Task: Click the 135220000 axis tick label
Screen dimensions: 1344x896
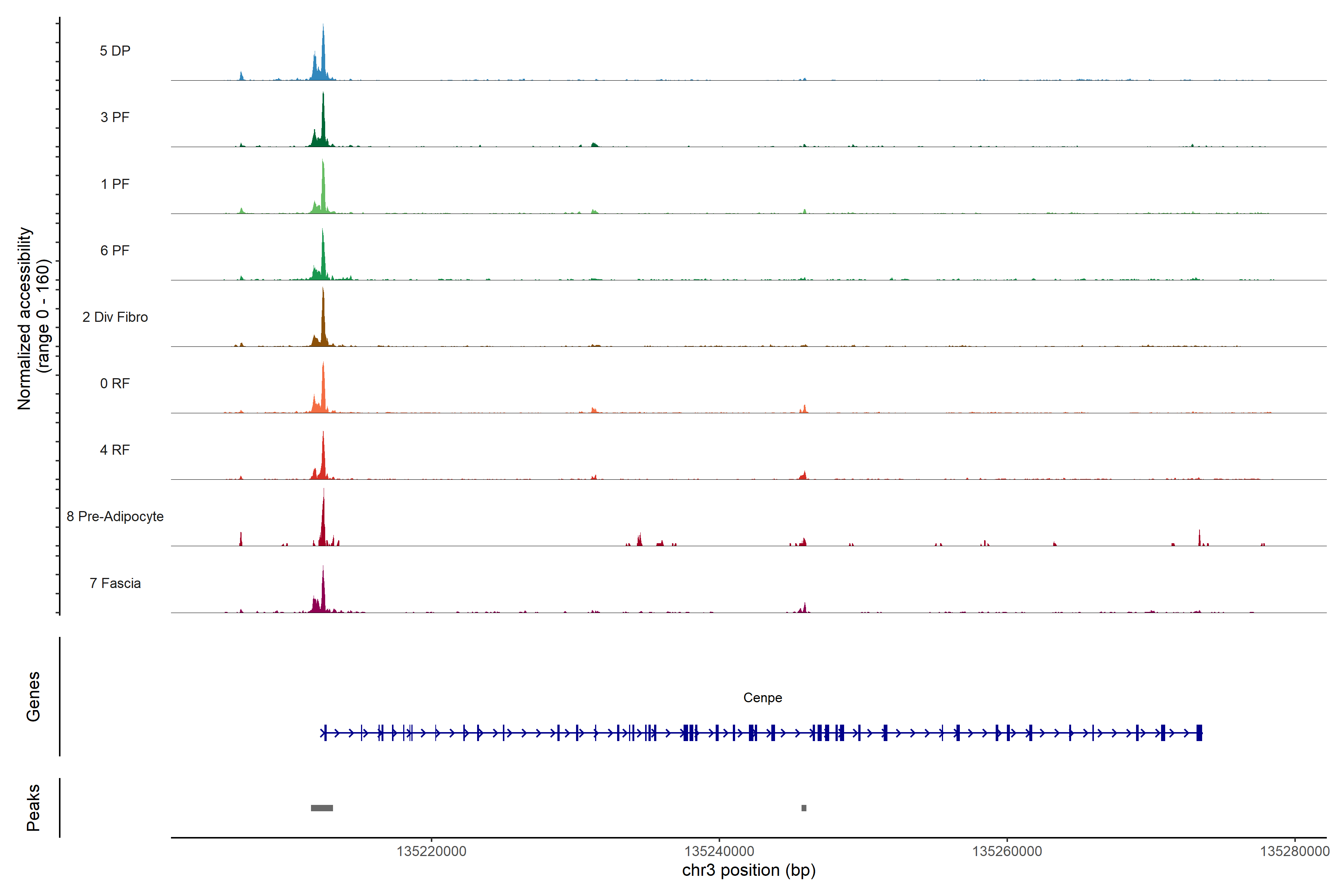Action: click(432, 852)
